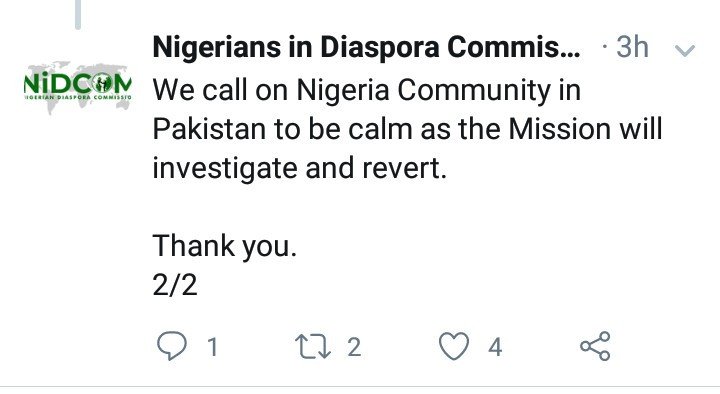Screen dimensions: 720x394
Task: Open tweet text beginning We call on Nigeria
Action: click(407, 129)
